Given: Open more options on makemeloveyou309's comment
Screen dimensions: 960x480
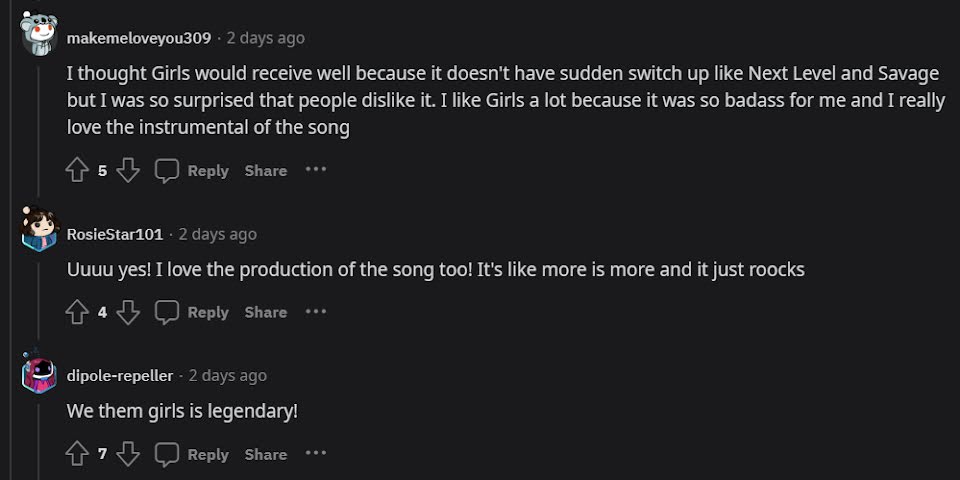Looking at the screenshot, I should coord(316,170).
